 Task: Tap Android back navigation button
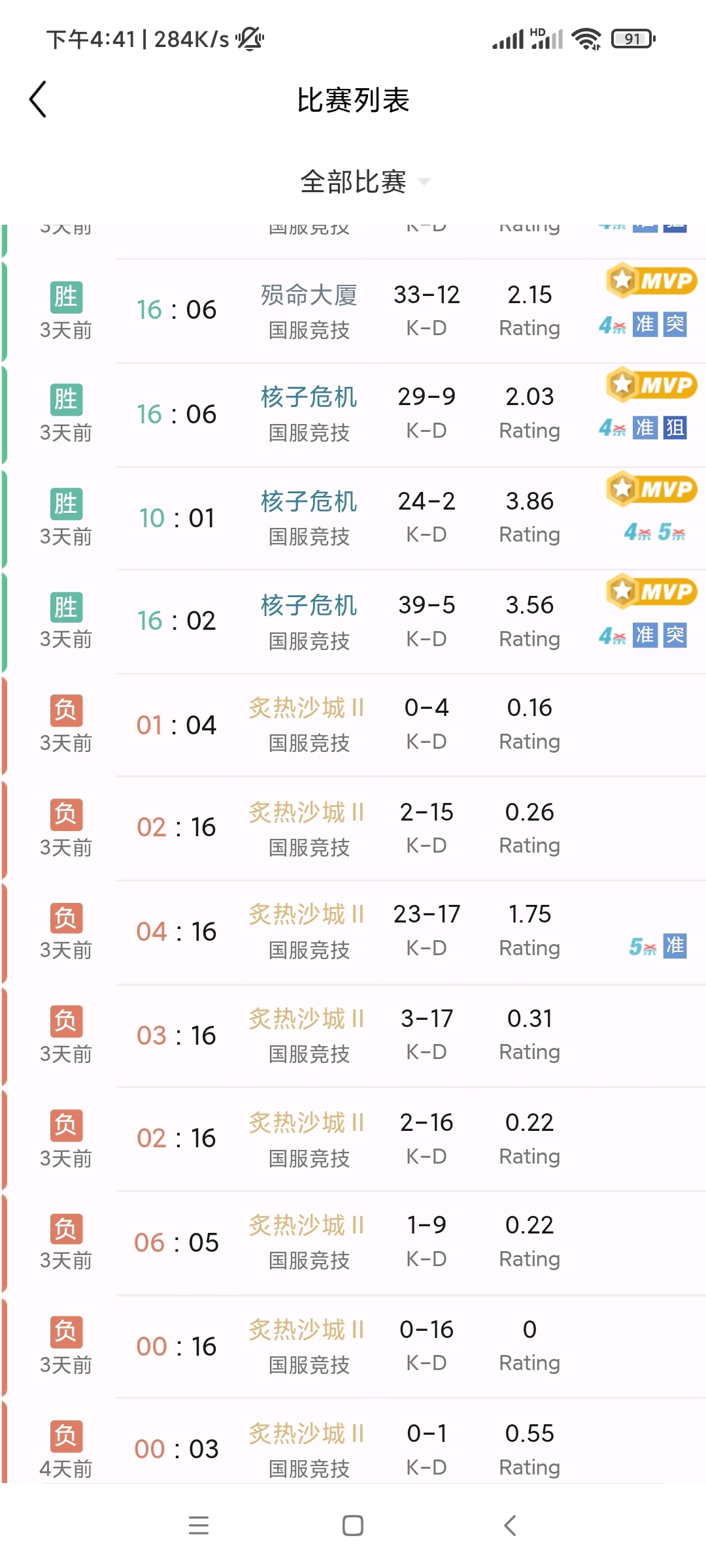tap(510, 1525)
